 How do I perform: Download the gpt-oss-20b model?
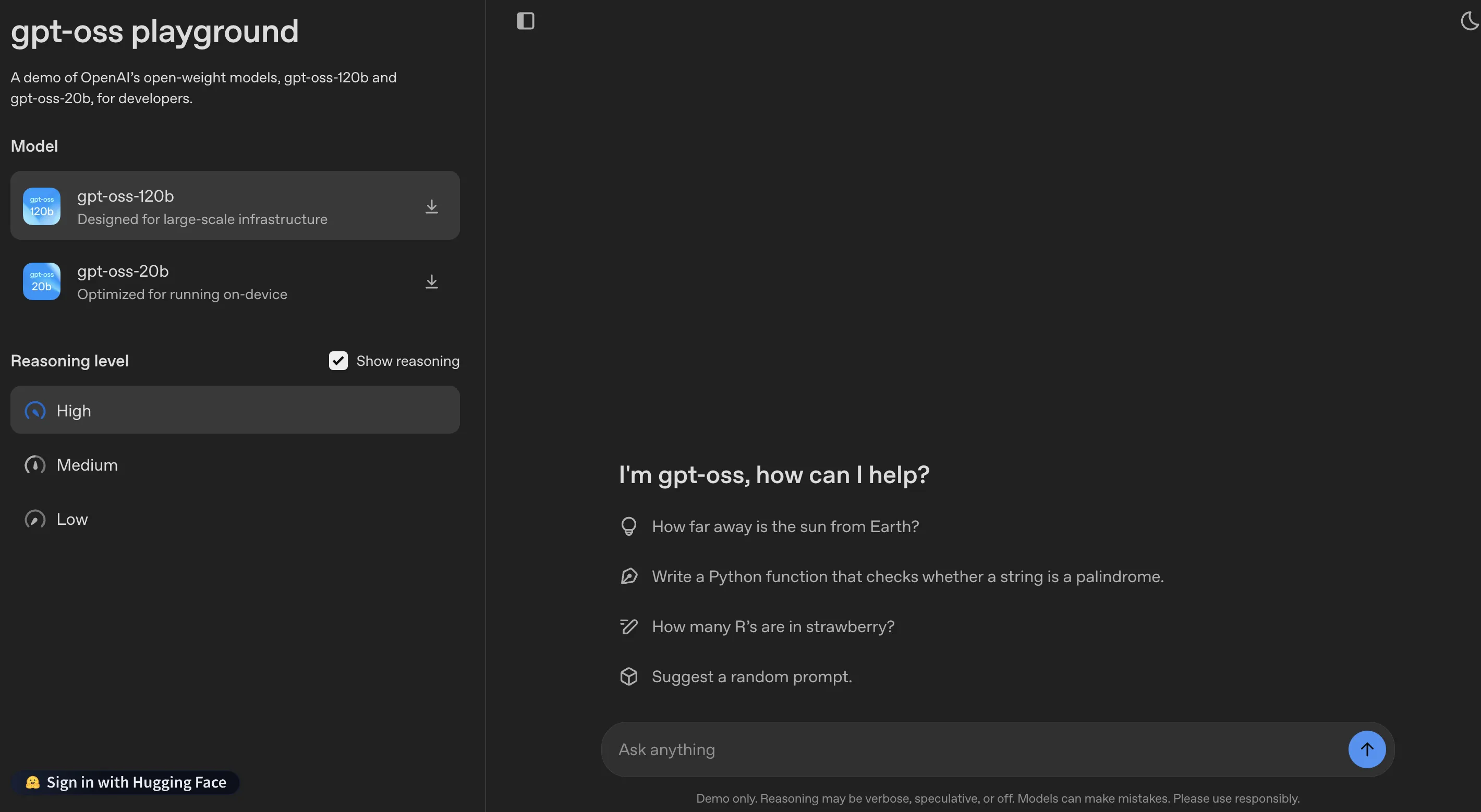[431, 281]
